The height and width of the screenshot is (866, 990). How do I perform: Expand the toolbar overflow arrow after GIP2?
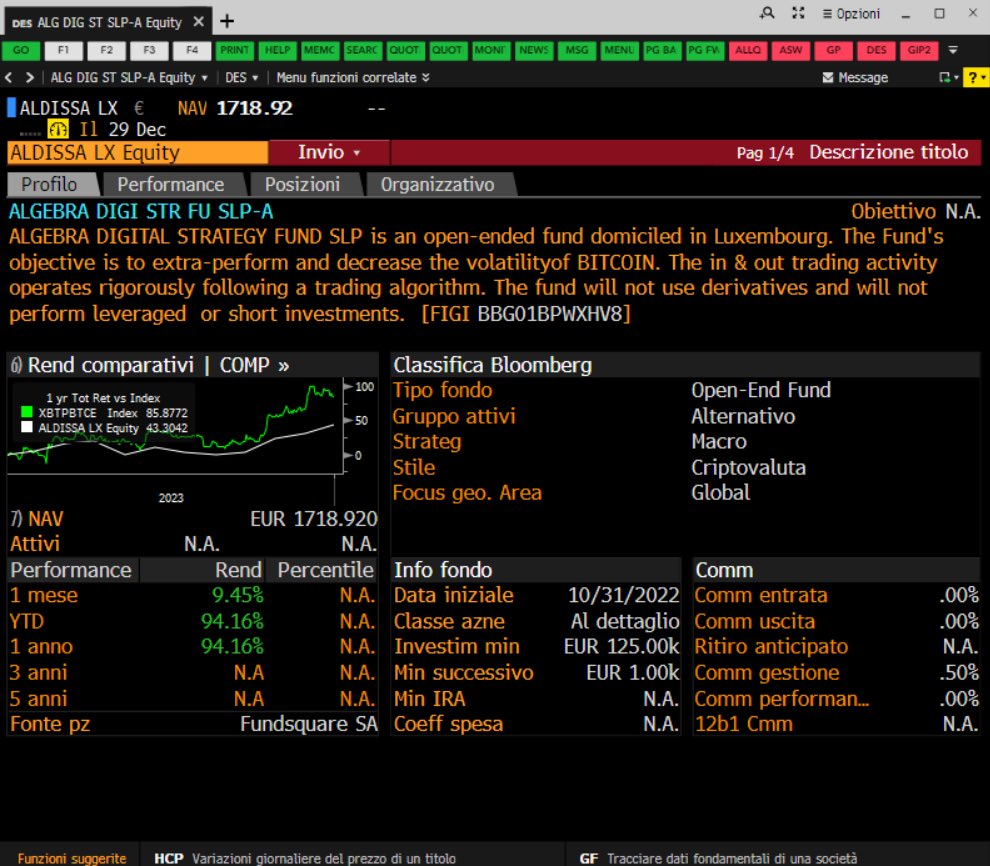(x=953, y=50)
